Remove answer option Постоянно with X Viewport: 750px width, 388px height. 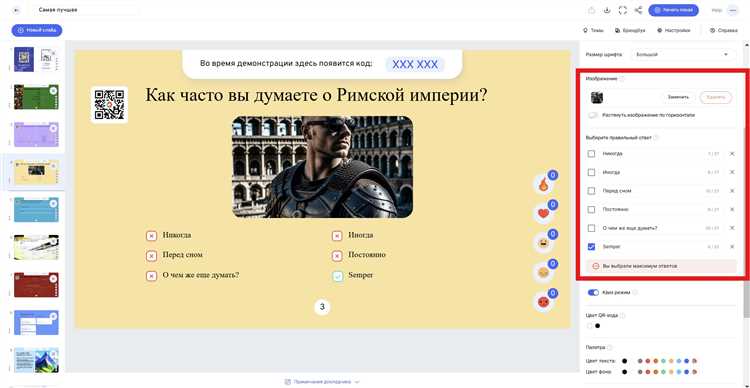point(732,210)
